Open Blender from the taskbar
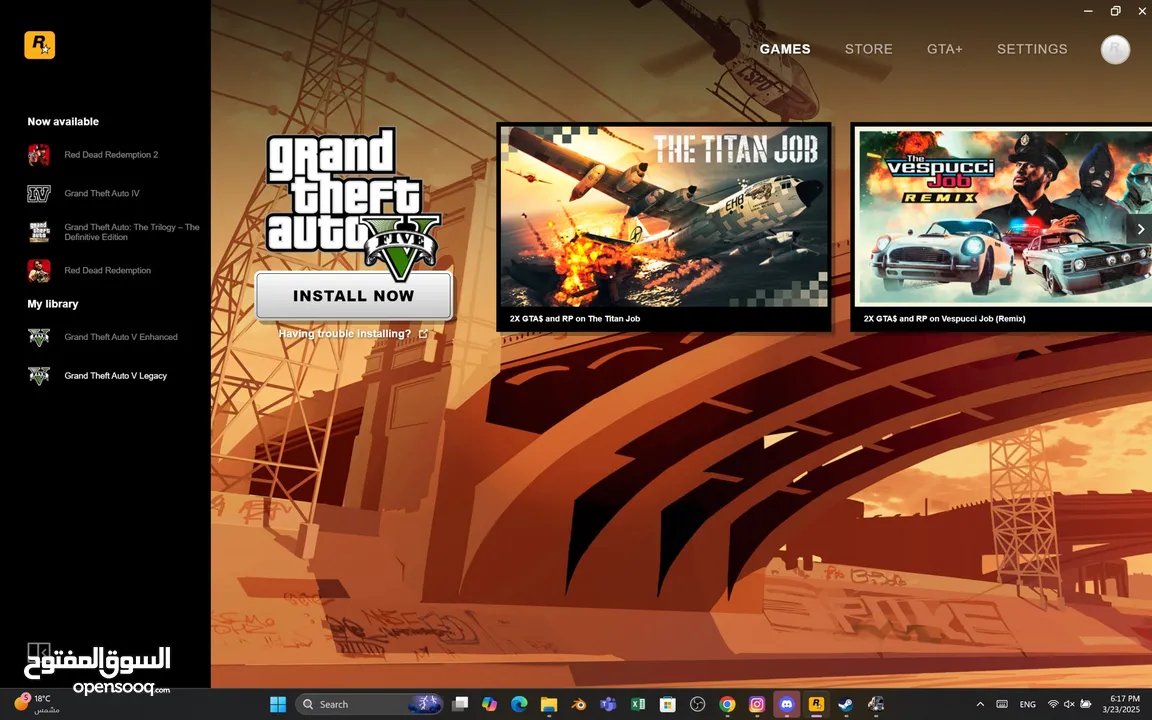This screenshot has width=1152, height=720. tap(578, 705)
